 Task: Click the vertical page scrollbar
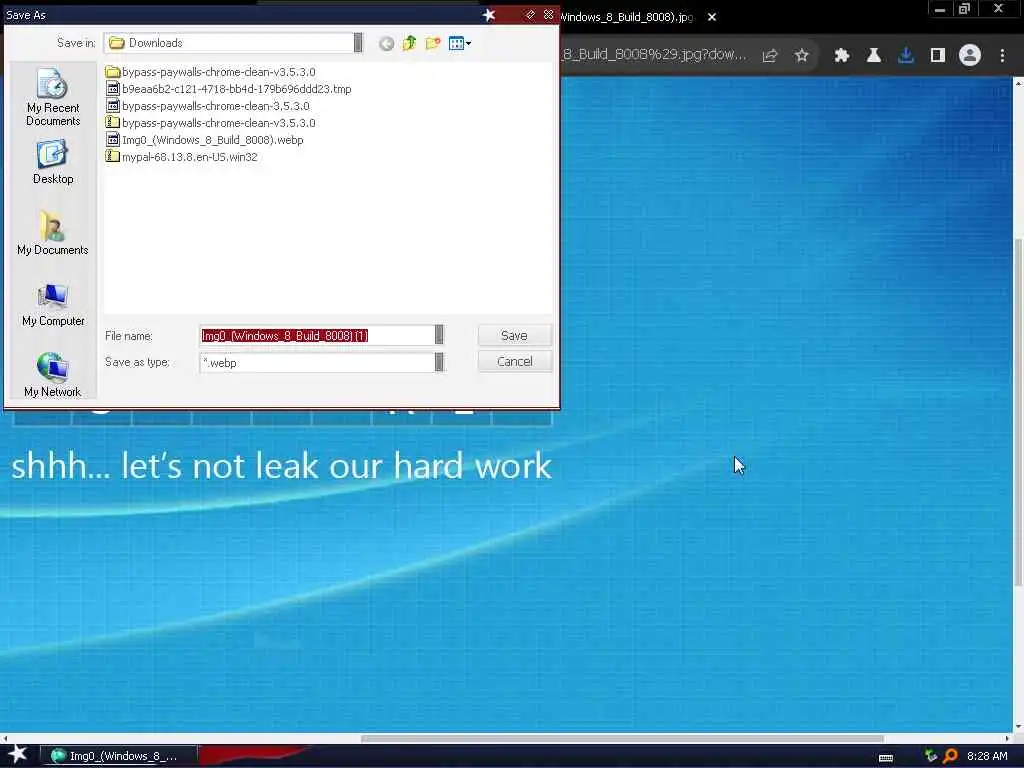(1017, 411)
